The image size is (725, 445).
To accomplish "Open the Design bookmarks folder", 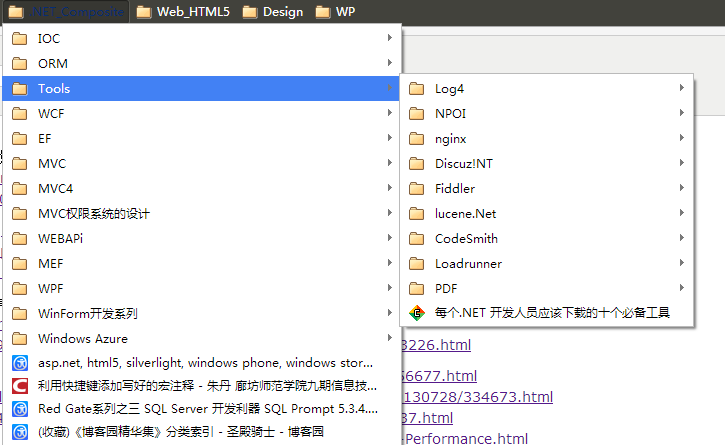I will tap(273, 12).
